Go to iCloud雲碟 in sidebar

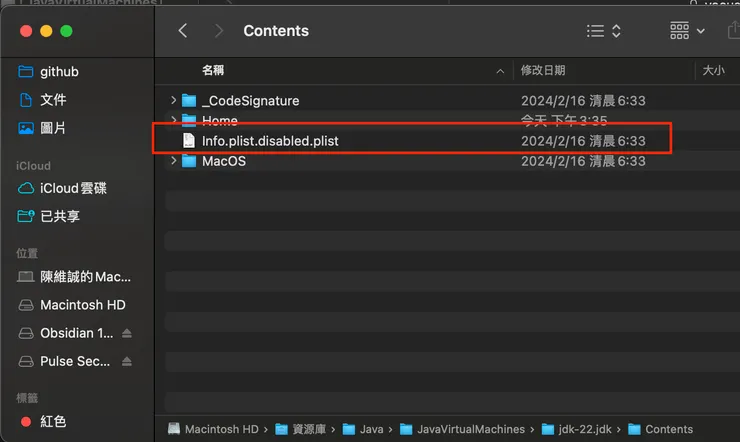(x=73, y=188)
